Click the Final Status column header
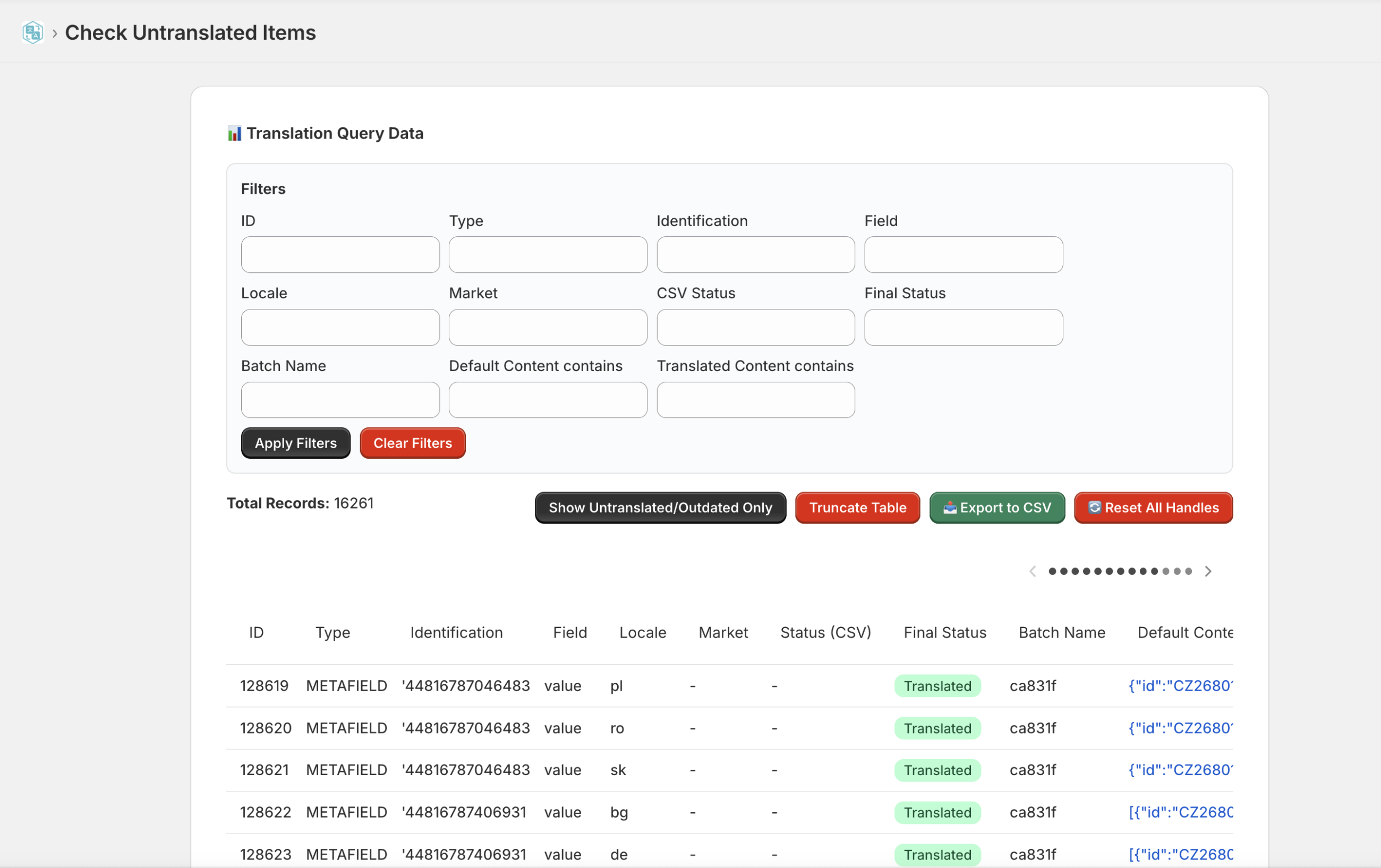 coord(944,632)
